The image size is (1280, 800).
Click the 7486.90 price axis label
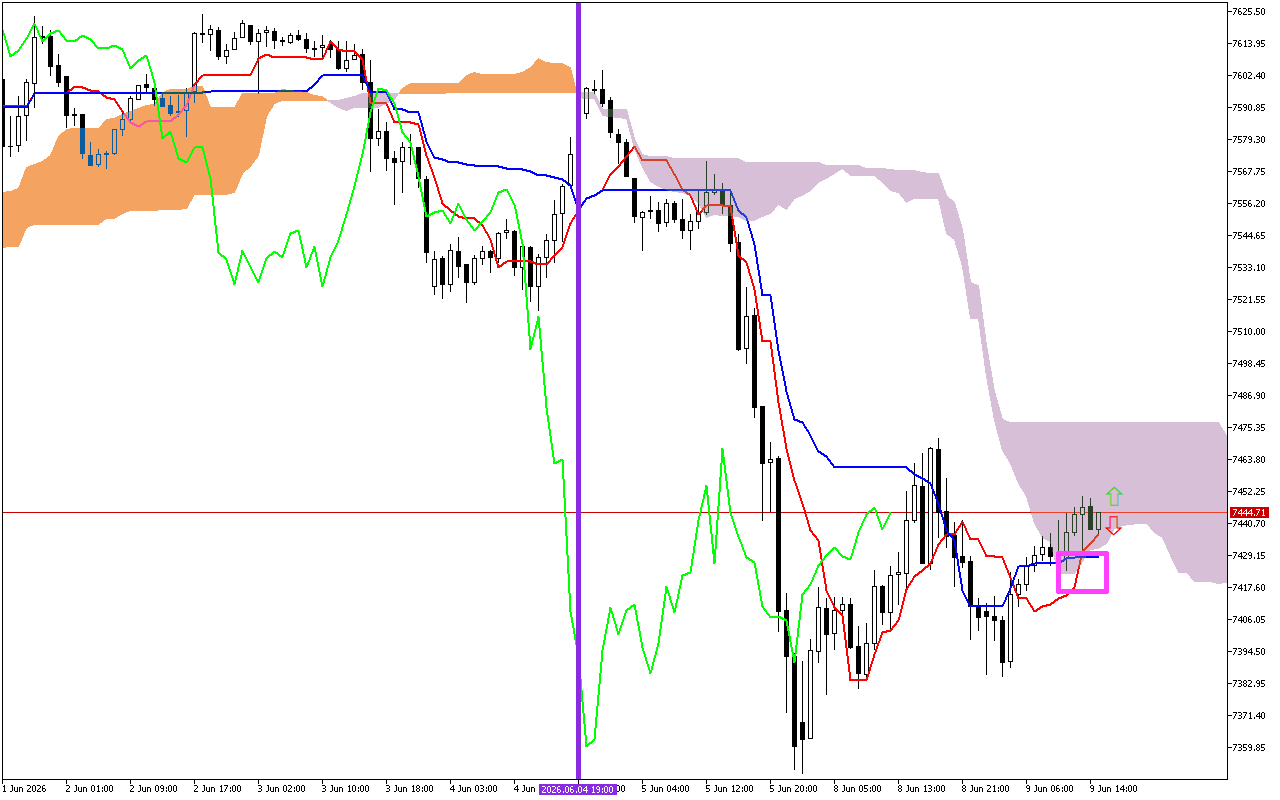(x=1250, y=395)
